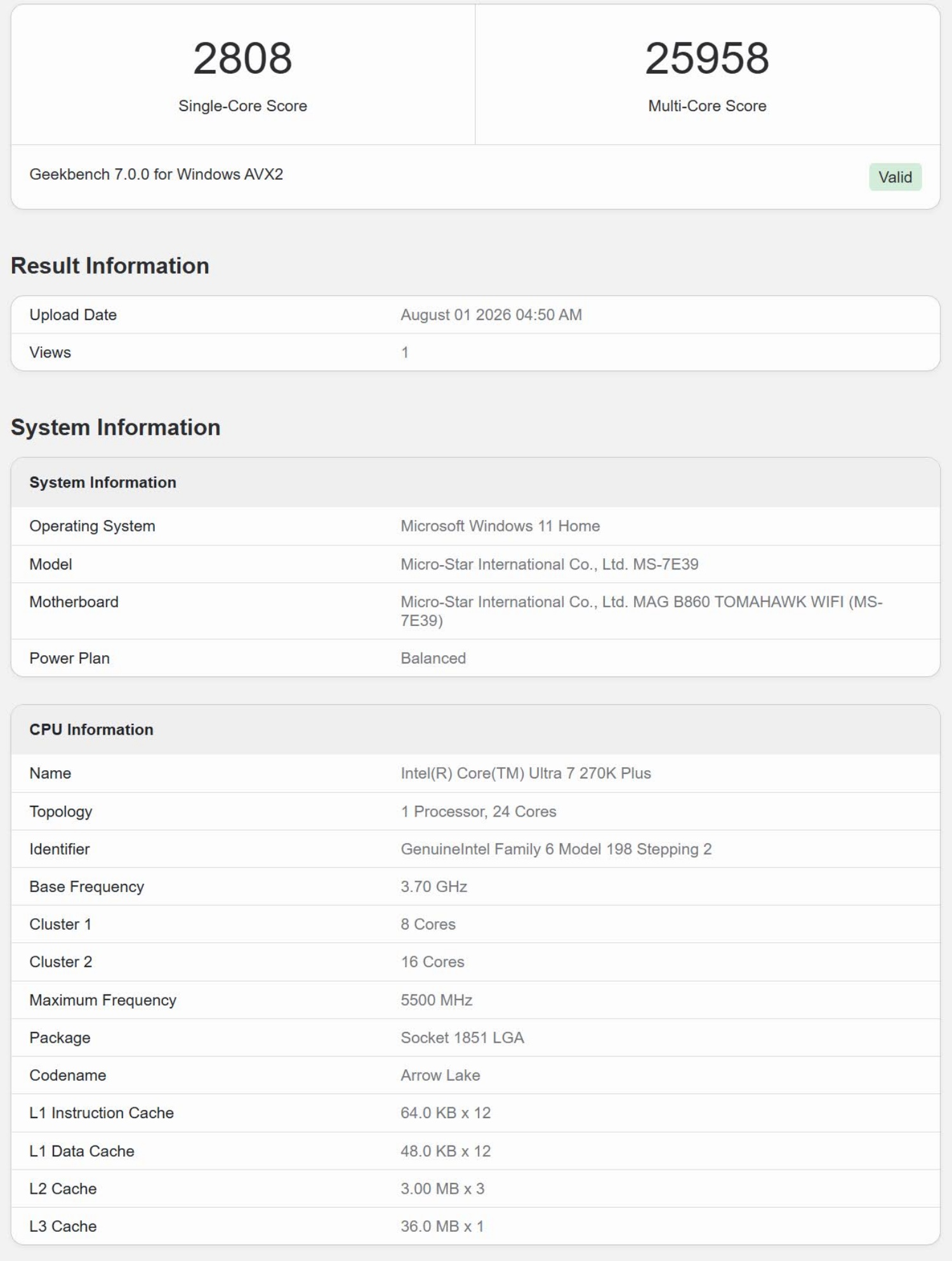Select the 3.70 GHz value

433,886
